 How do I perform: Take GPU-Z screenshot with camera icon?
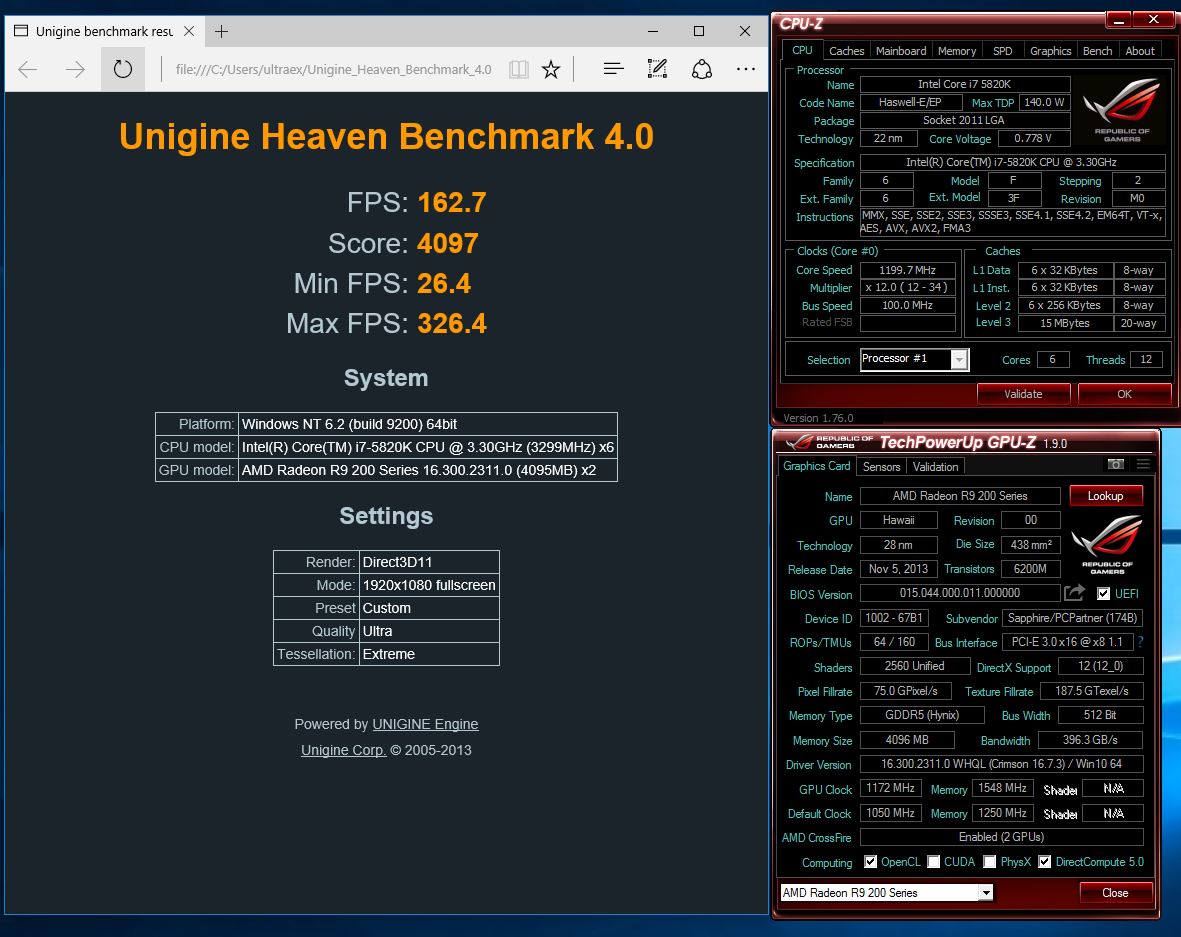[1116, 464]
